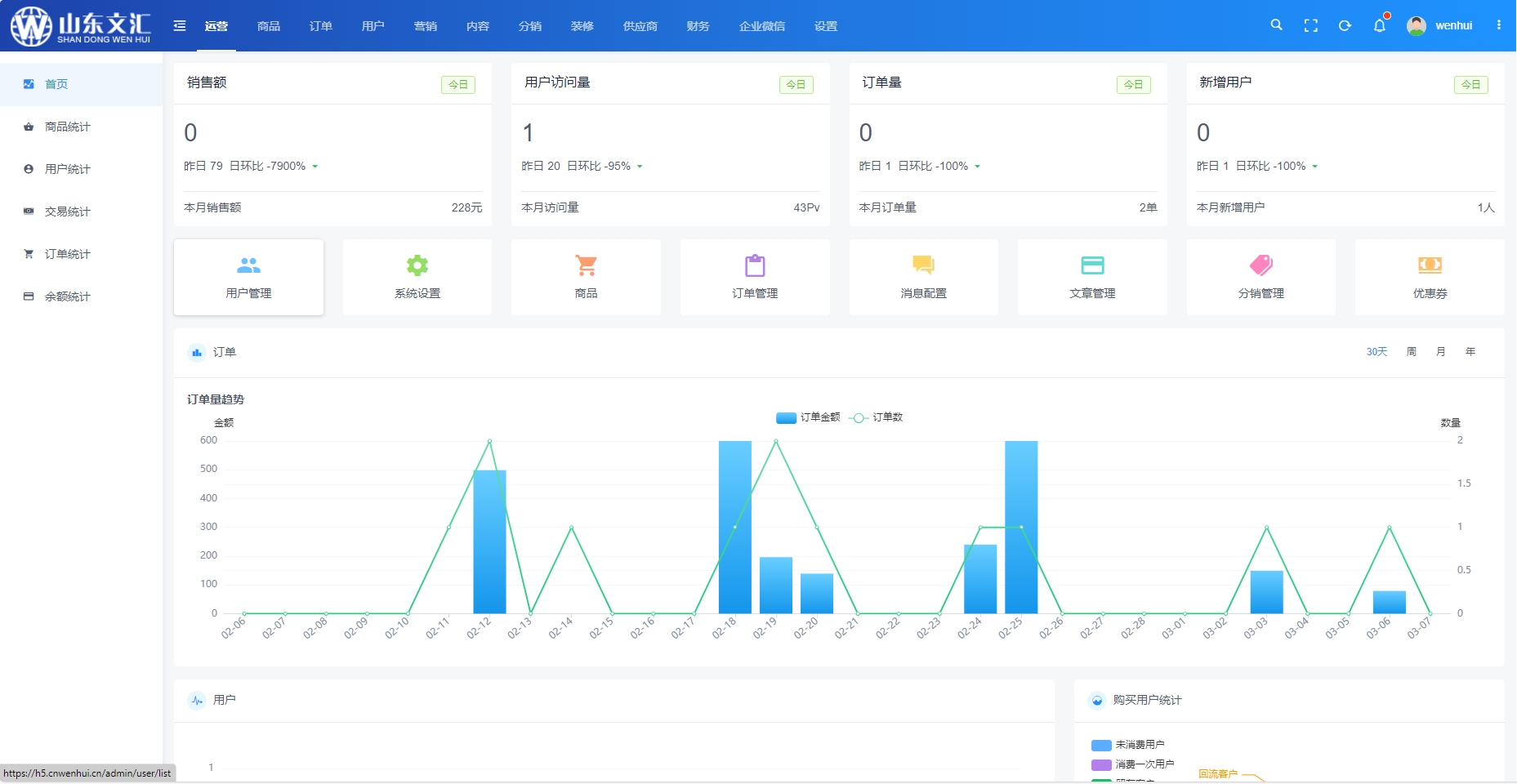Open the 财务 top menu tab
This screenshot has height=784, width=1517.
698,26
